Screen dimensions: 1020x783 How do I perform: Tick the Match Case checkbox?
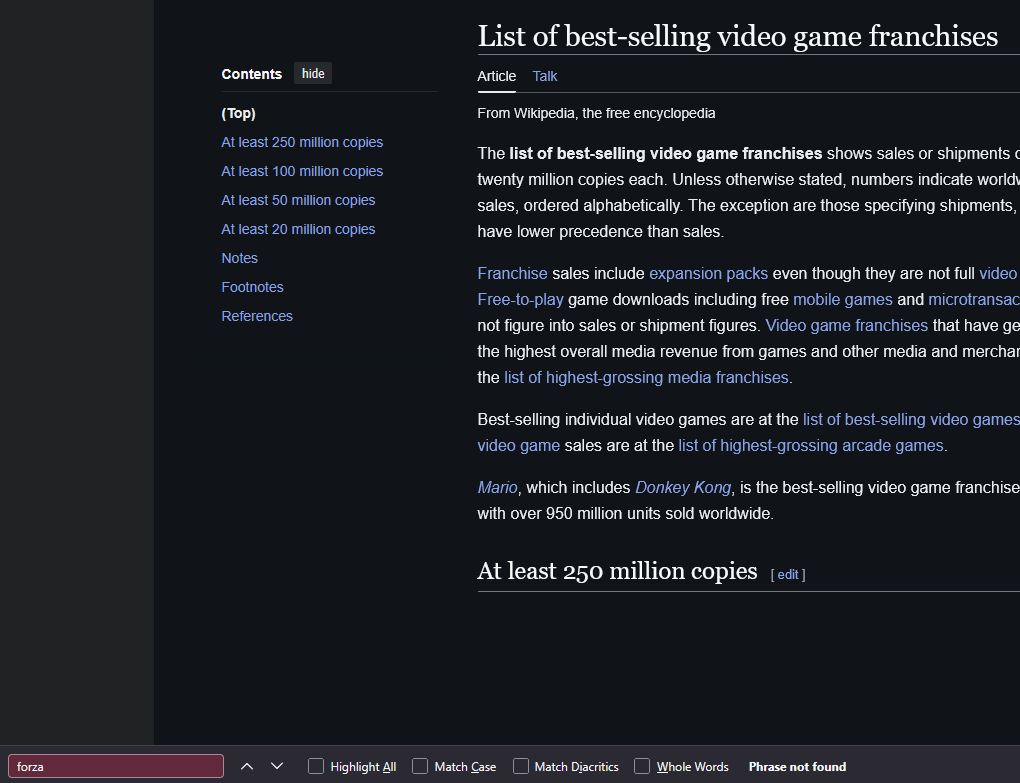pos(420,766)
